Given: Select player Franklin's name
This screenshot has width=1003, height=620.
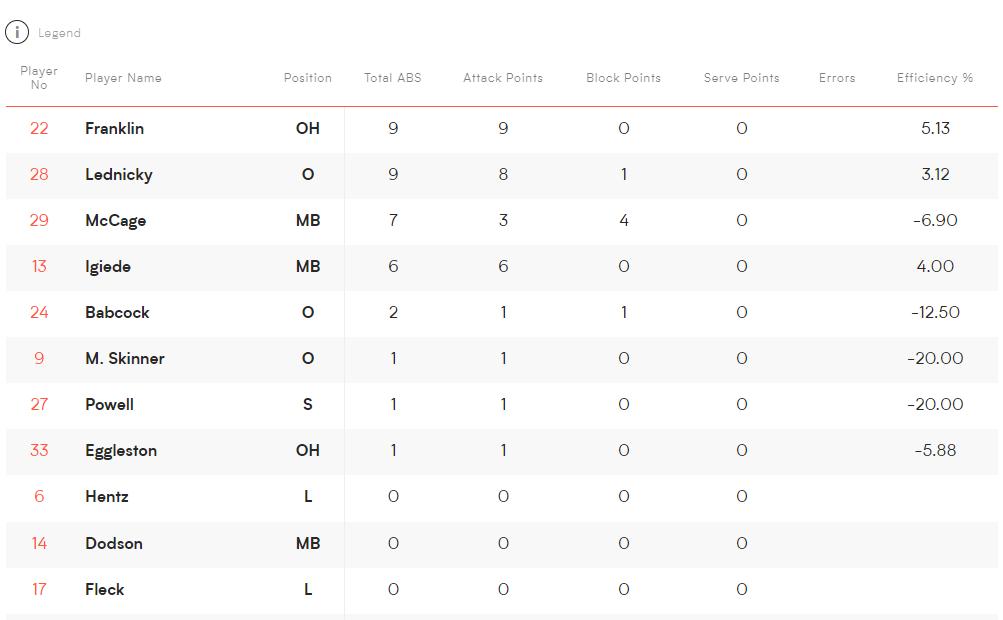Looking at the screenshot, I should pyautogui.click(x=115, y=129).
